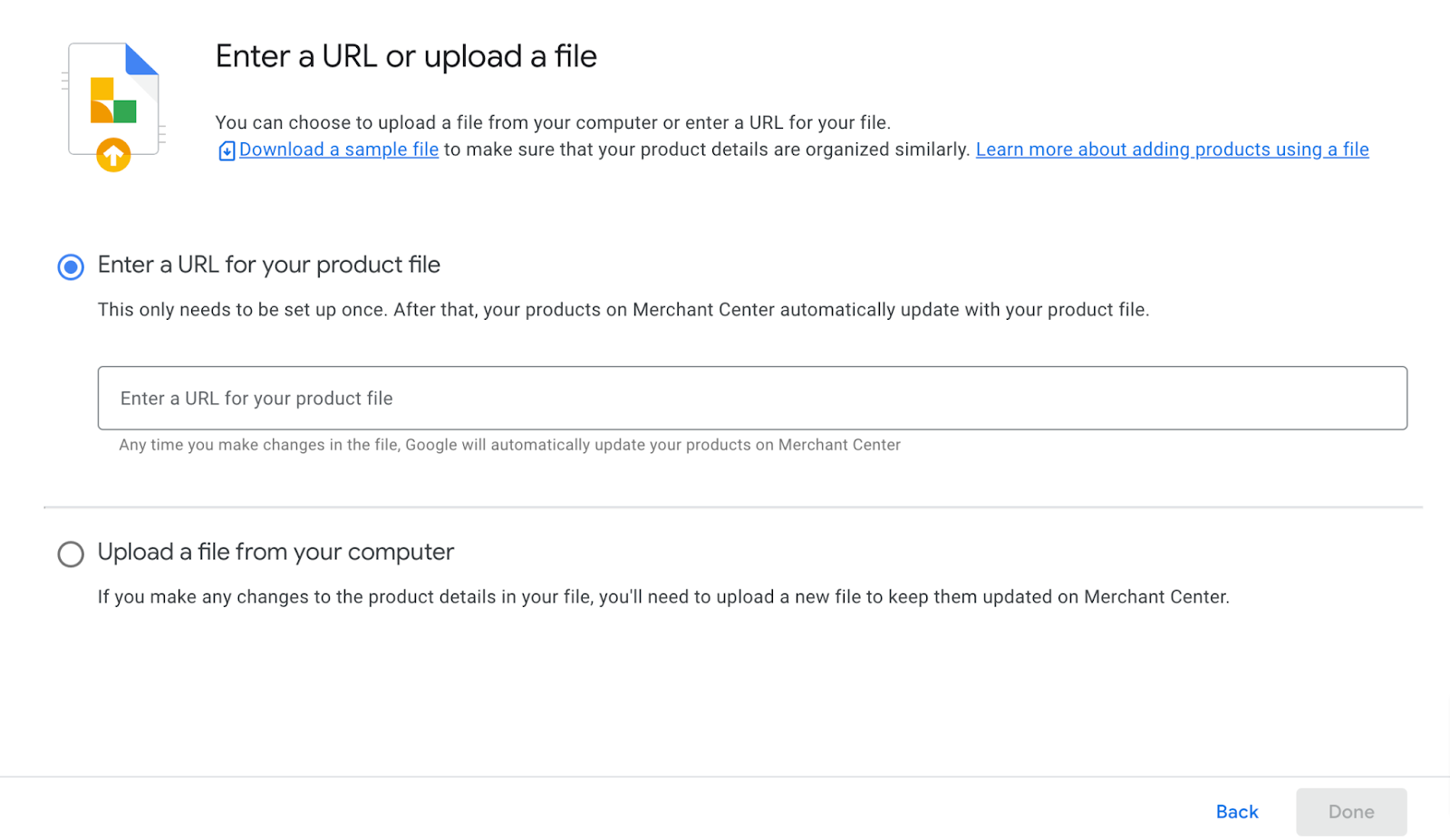The width and height of the screenshot is (1450, 840).
Task: Click the yellow square in the document illustration
Action: point(101,88)
